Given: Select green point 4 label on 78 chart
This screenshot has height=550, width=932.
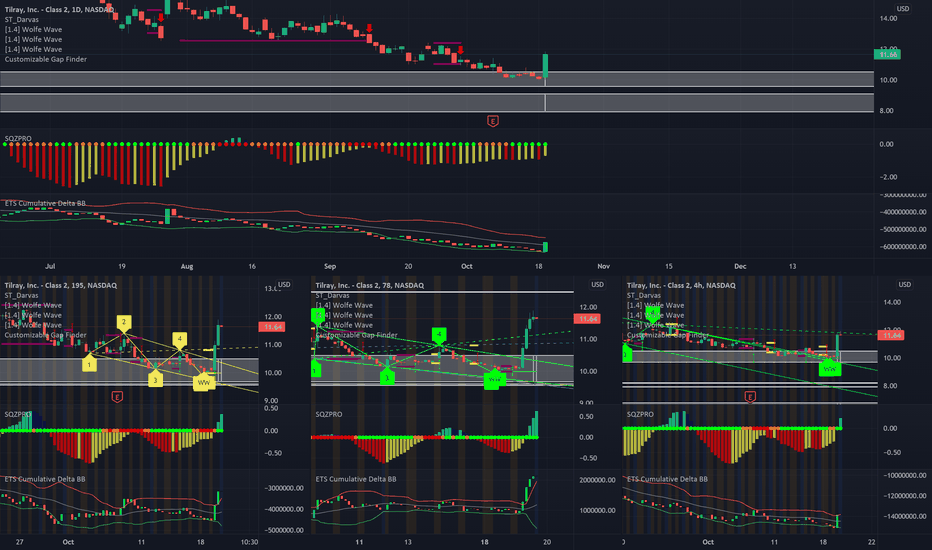Looking at the screenshot, I should click(x=439, y=335).
